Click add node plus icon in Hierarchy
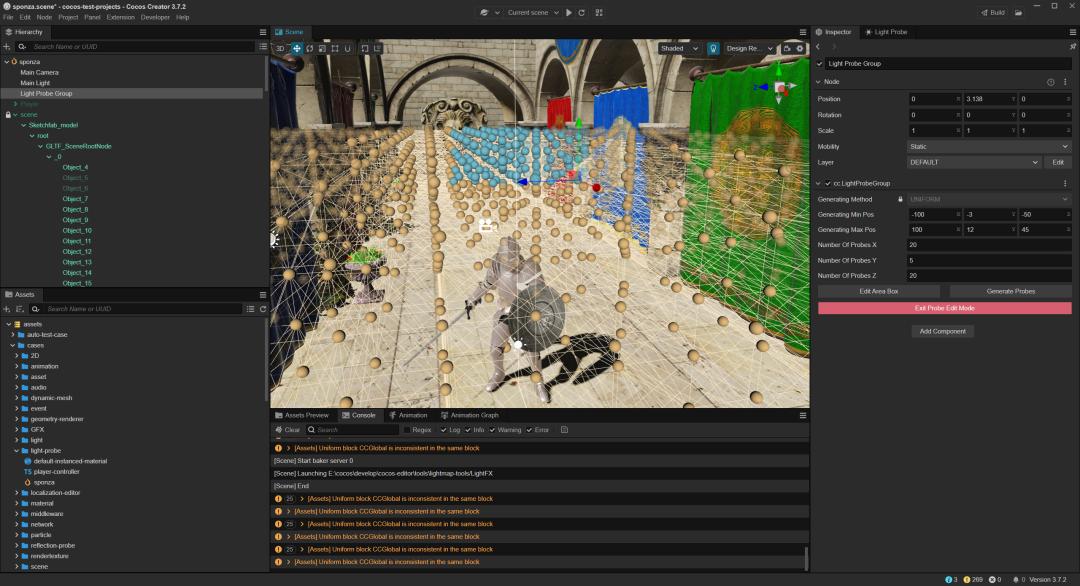Viewport: 1080px width, 586px height. coord(7,47)
